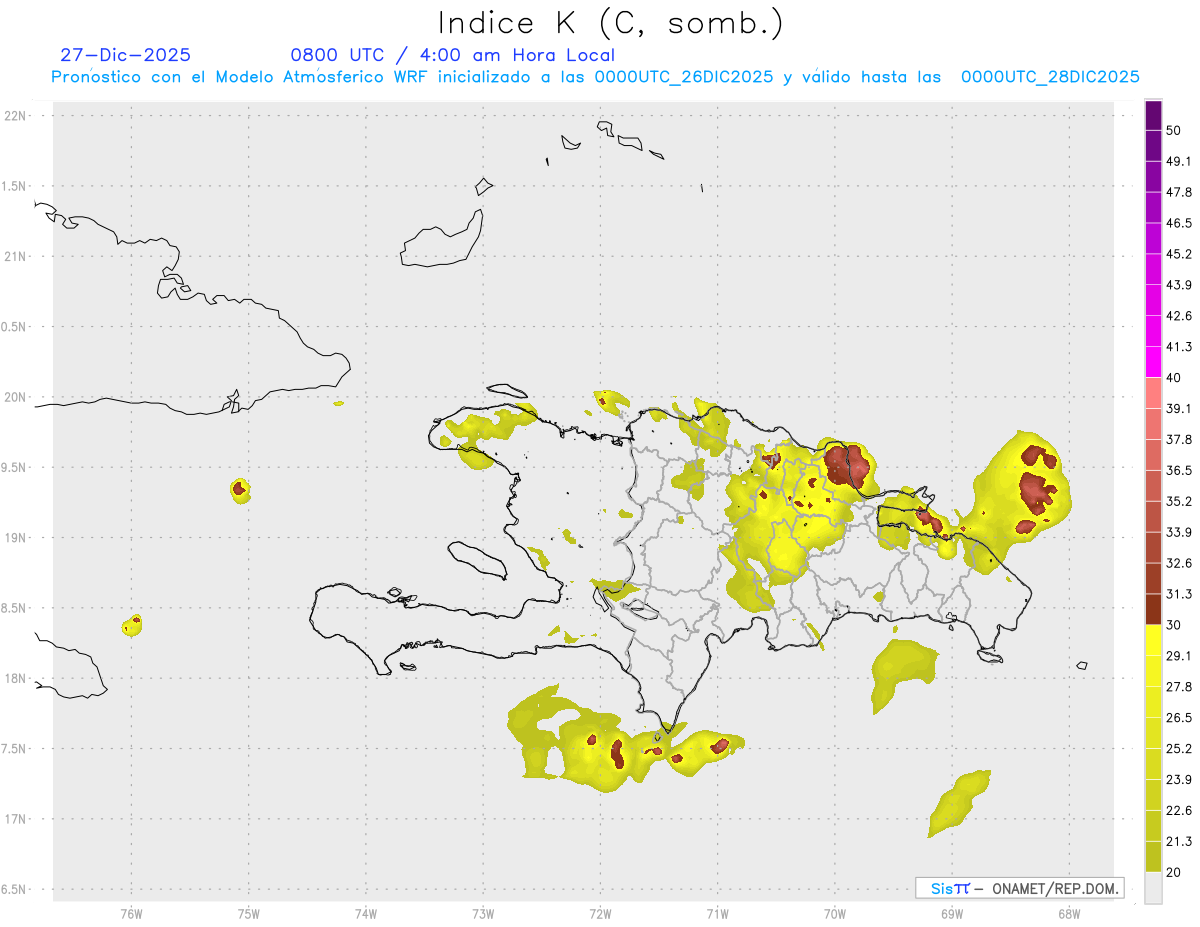Click the colorbar label "31.3"
Viewport: 1200px width, 927px height.
pos(1178,594)
